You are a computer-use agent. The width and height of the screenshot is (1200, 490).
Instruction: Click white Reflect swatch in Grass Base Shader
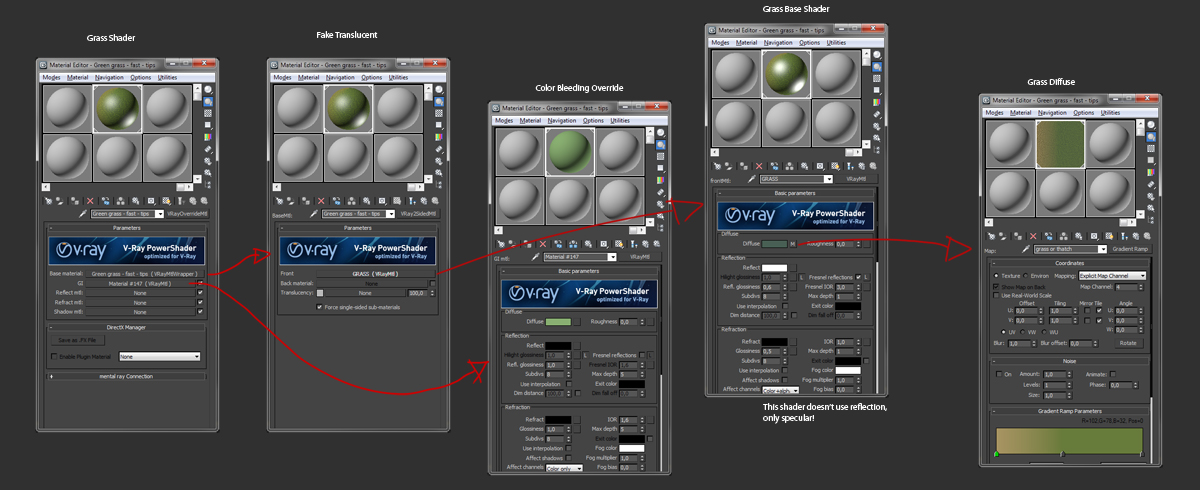pyautogui.click(x=775, y=267)
